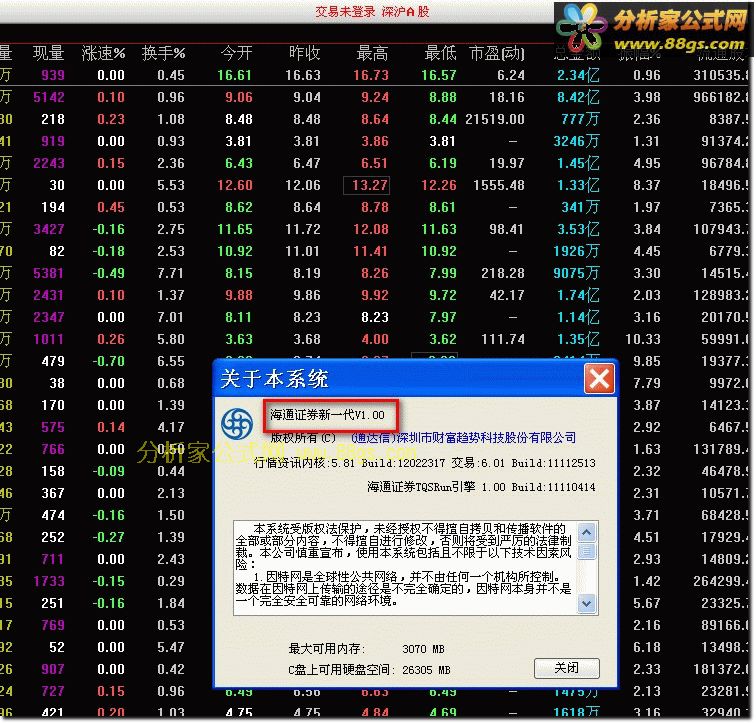Click the 7.71 turnover rate cell
The height and width of the screenshot is (723, 756).
(x=171, y=273)
